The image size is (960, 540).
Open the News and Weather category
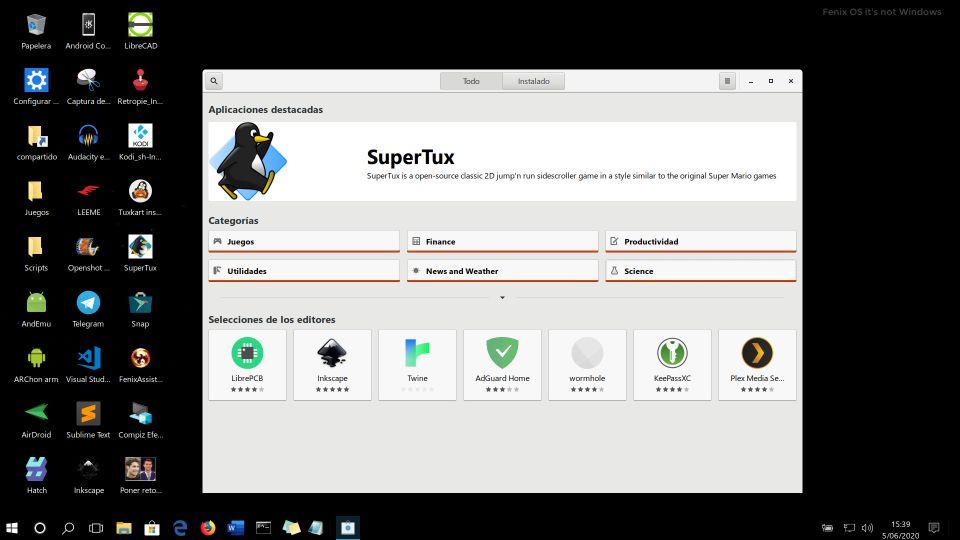(502, 271)
